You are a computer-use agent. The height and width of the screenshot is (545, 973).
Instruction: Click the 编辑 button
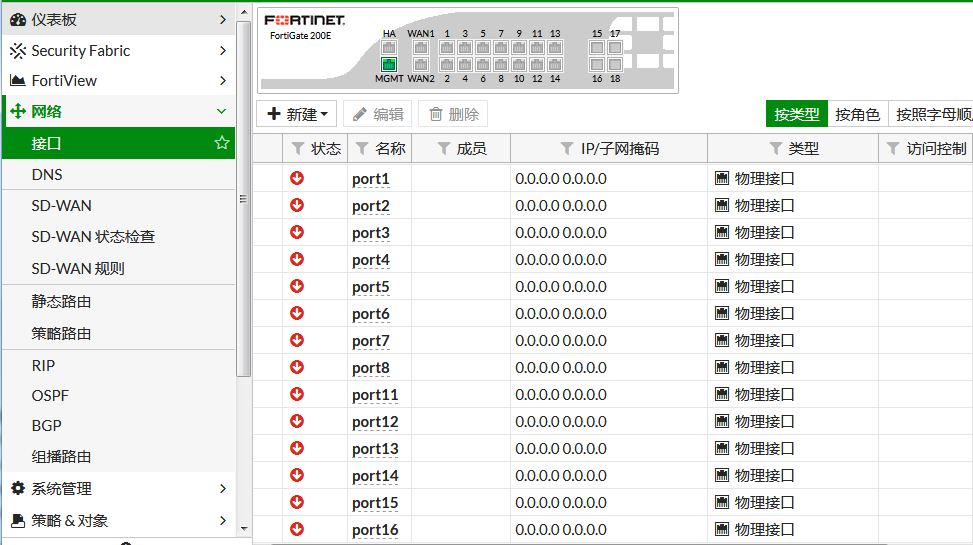pos(378,114)
